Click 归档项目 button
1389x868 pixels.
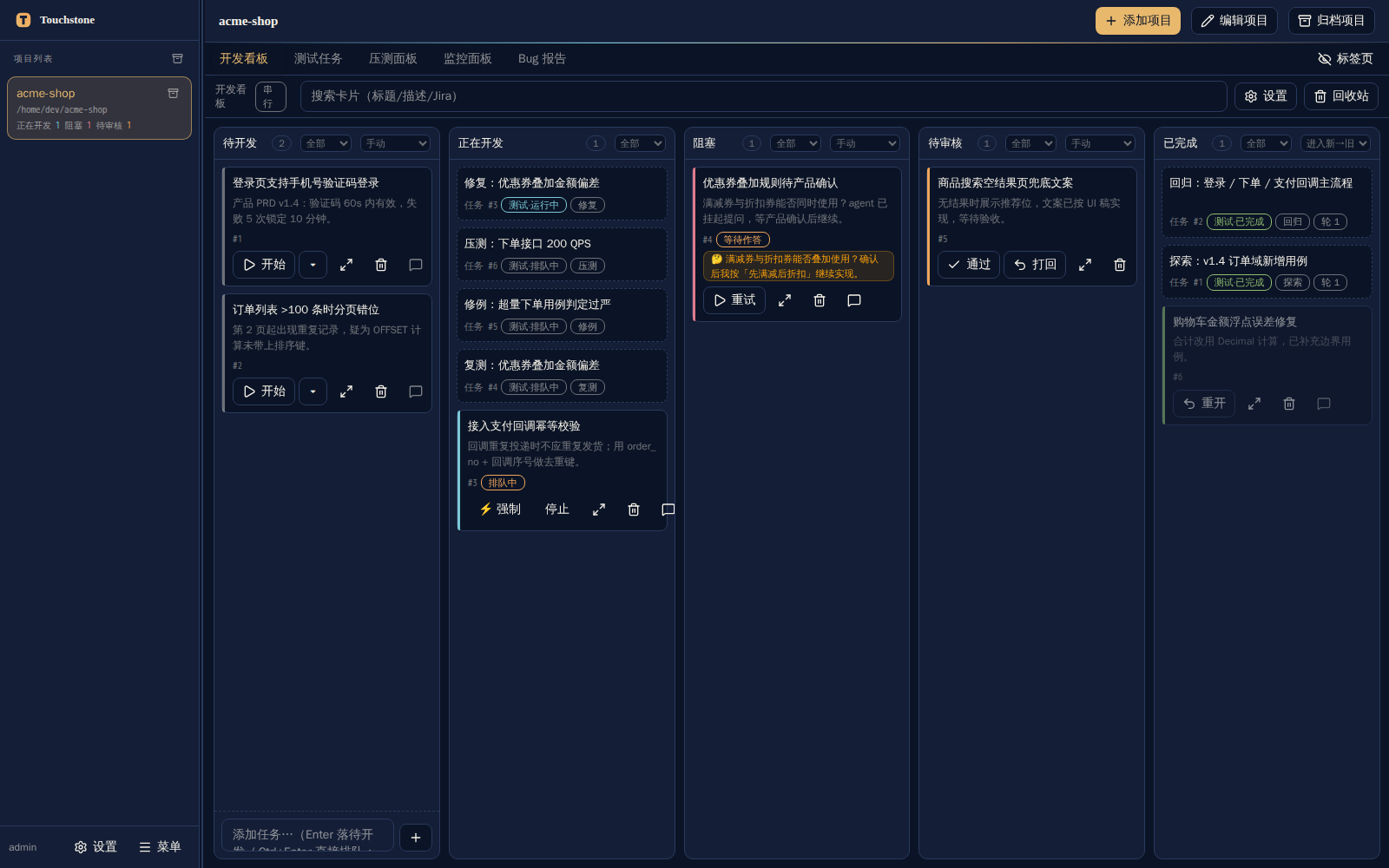point(1332,21)
